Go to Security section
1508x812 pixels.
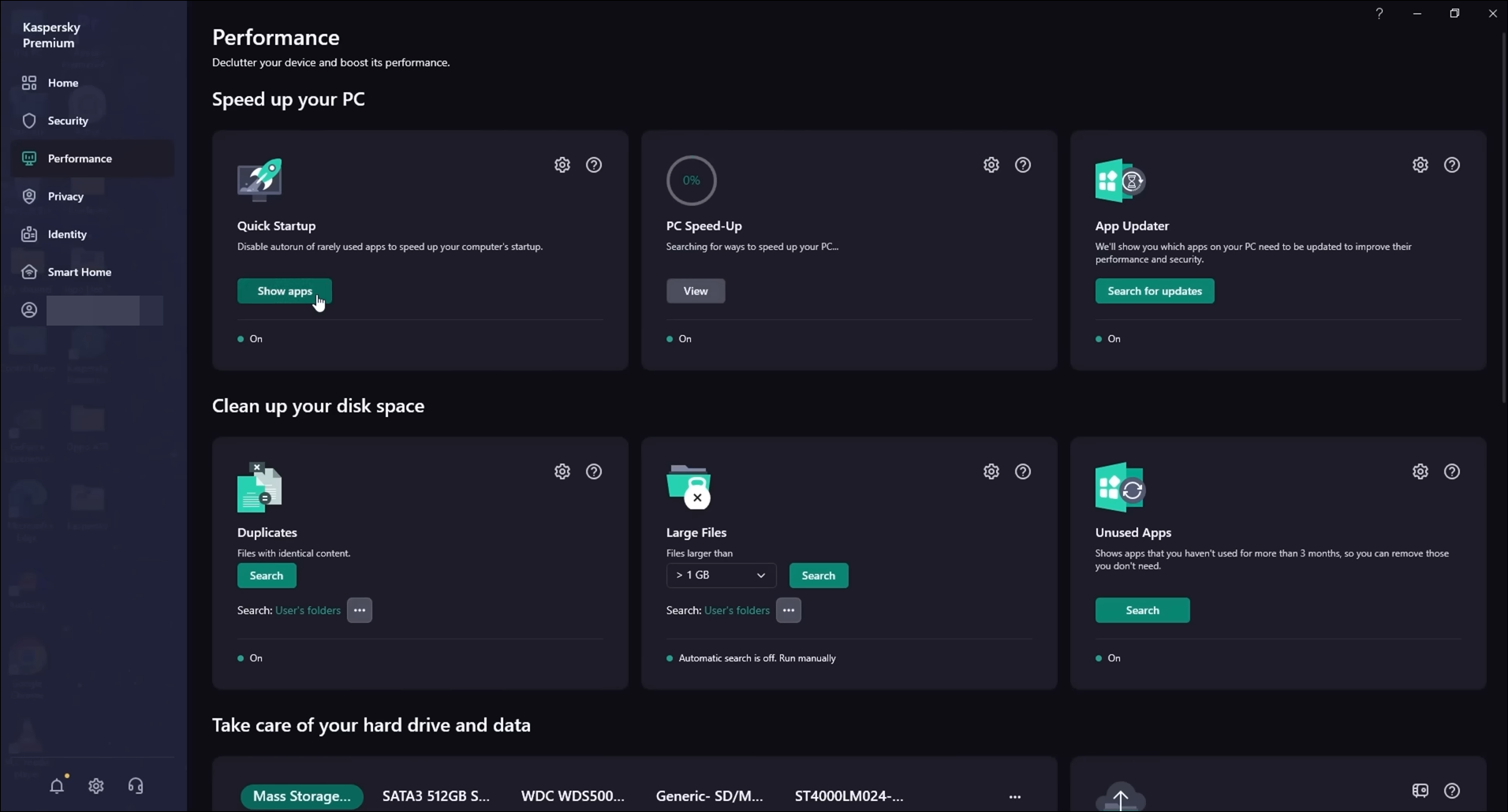click(x=68, y=121)
